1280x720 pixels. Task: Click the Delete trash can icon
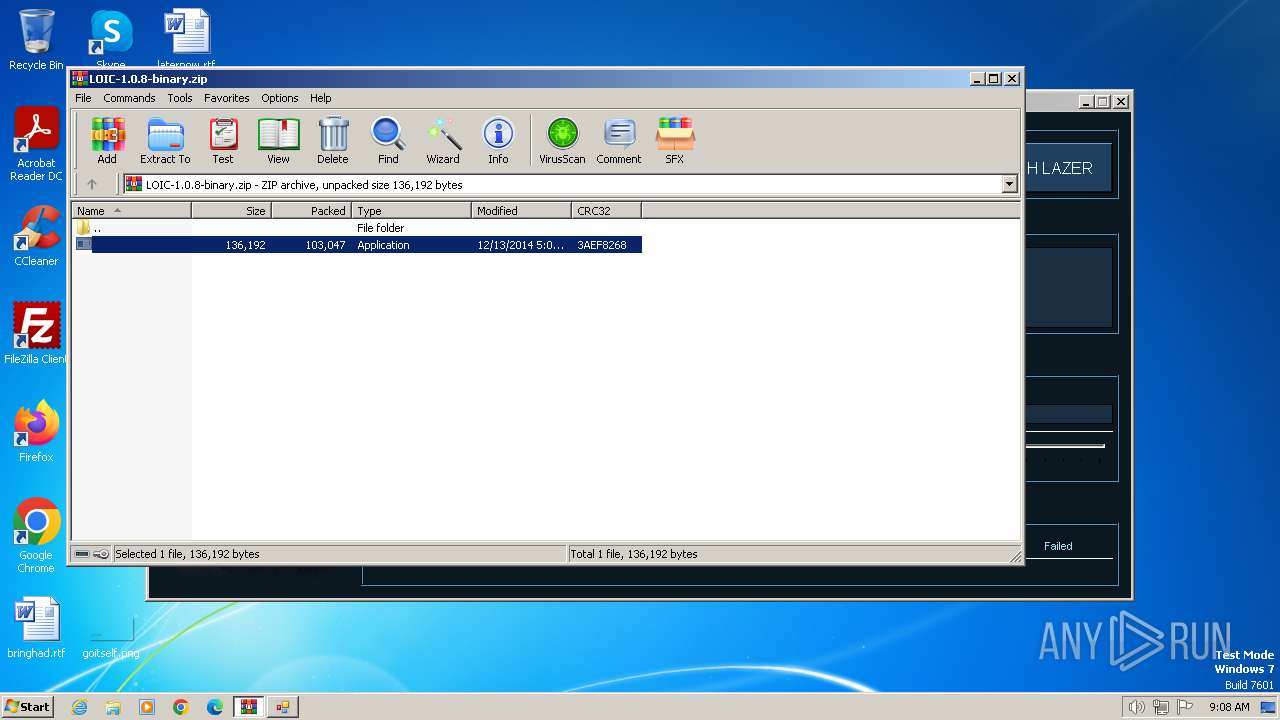pyautogui.click(x=333, y=141)
